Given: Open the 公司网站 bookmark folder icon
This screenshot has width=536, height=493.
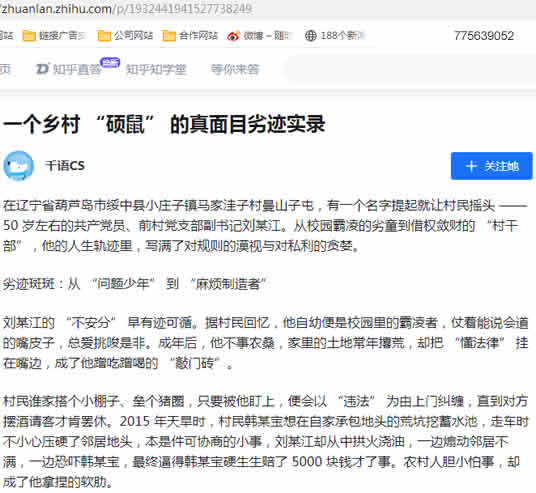Looking at the screenshot, I should [104, 36].
